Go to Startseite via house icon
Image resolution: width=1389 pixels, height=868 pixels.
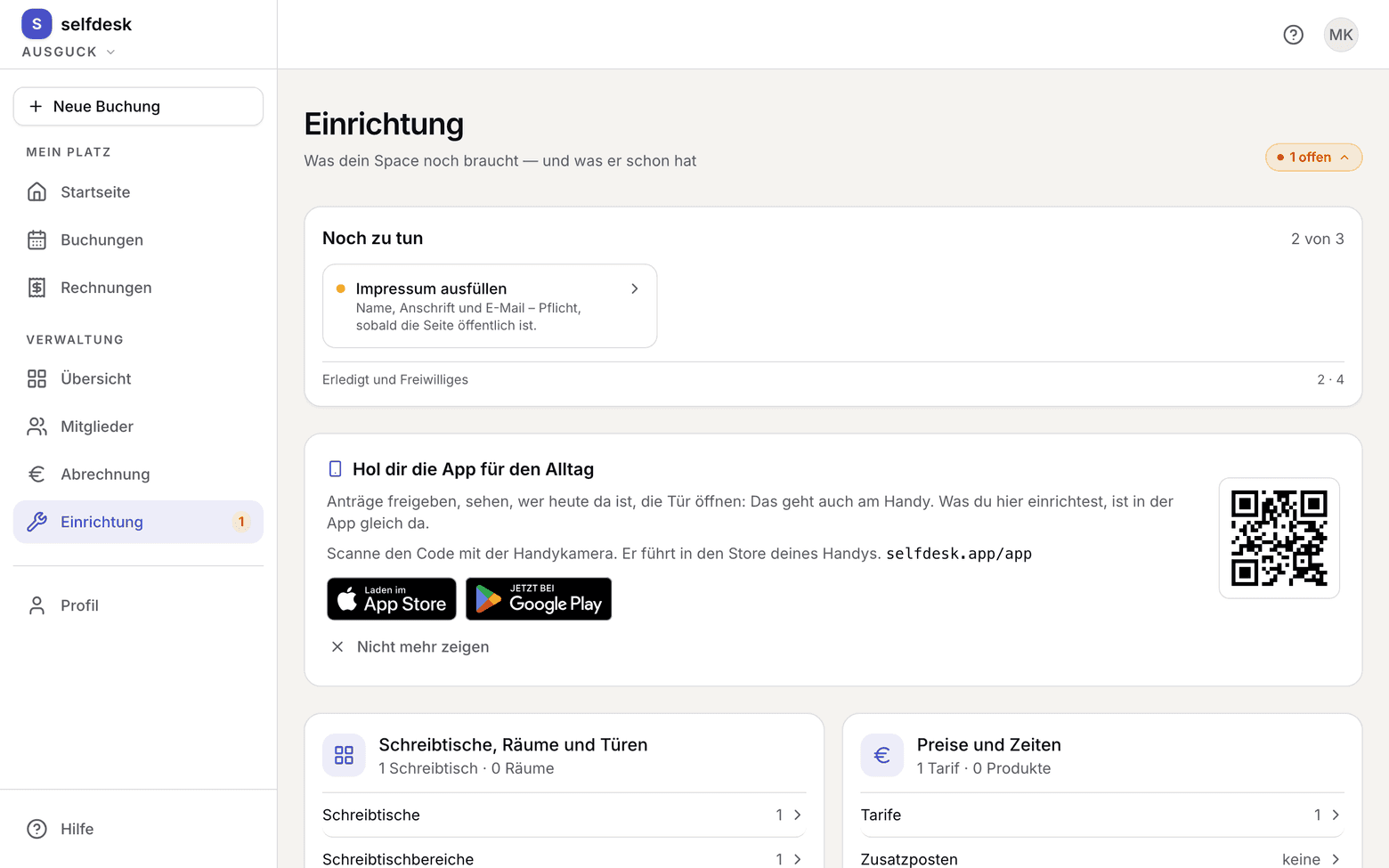(x=37, y=192)
